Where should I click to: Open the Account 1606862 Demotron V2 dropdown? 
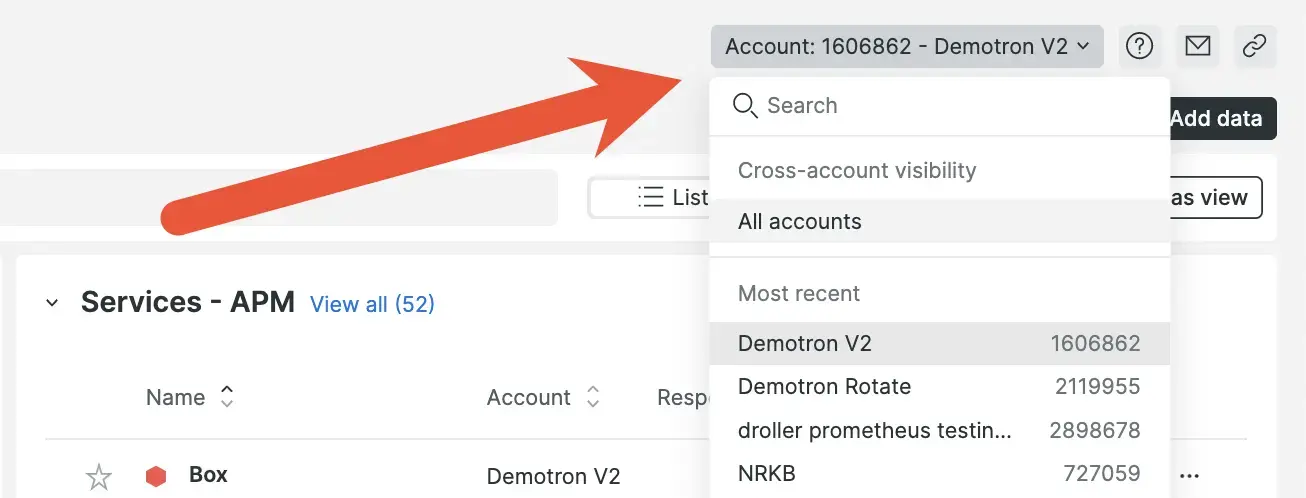(906, 46)
